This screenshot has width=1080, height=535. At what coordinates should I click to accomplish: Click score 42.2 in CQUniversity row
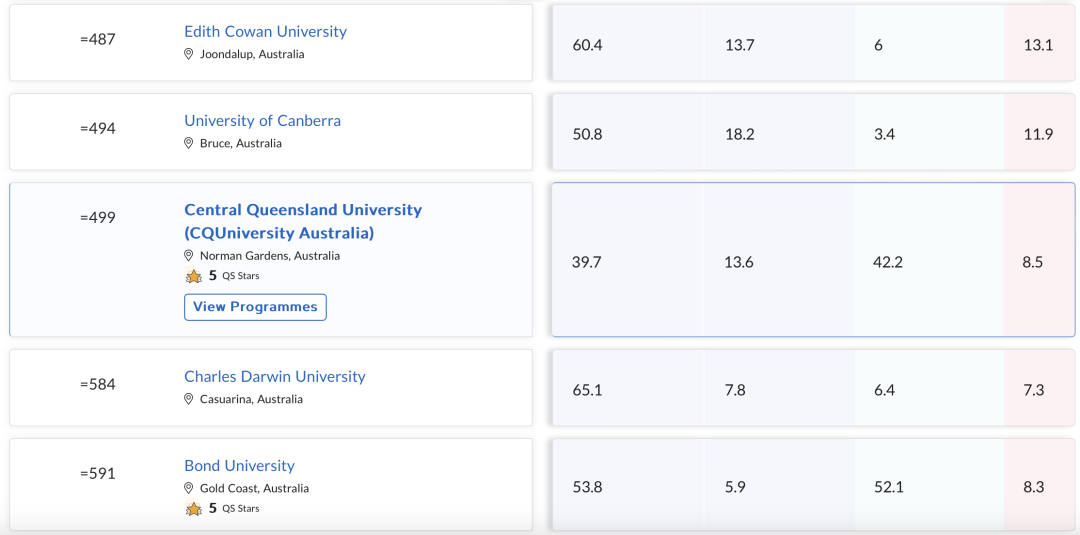(x=887, y=262)
